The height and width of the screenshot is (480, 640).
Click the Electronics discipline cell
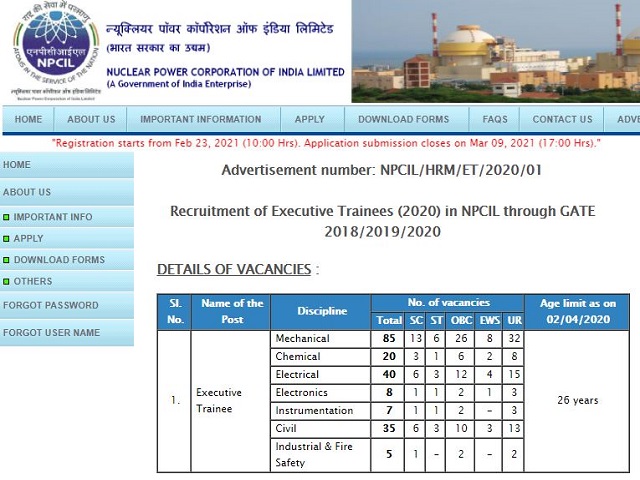click(x=320, y=392)
